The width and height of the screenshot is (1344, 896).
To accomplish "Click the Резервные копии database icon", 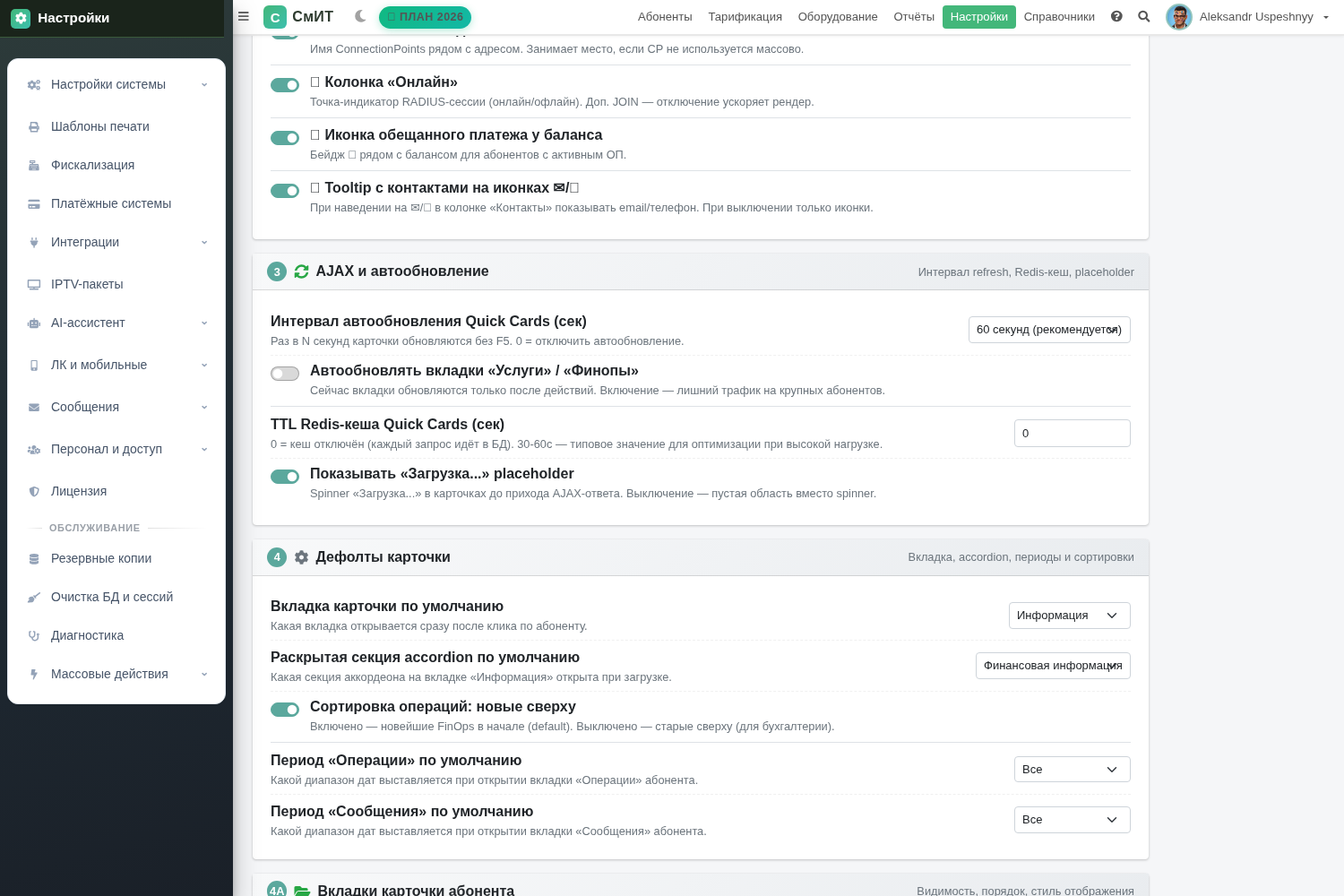I will (x=34, y=559).
